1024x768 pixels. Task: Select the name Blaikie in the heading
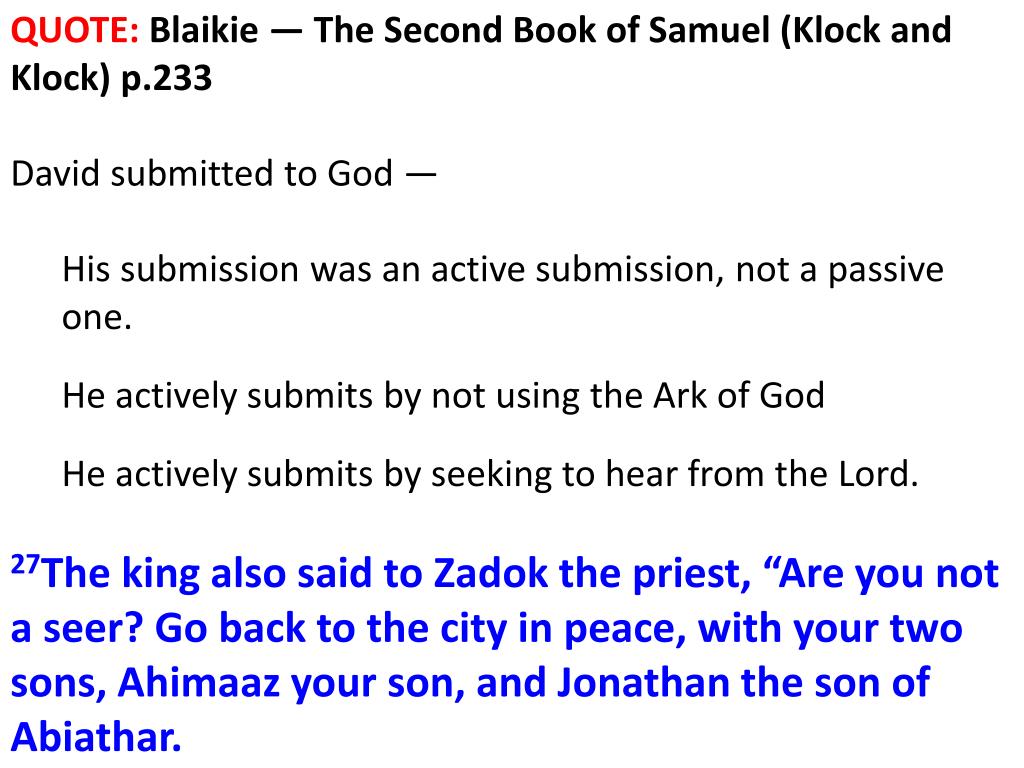tap(204, 30)
